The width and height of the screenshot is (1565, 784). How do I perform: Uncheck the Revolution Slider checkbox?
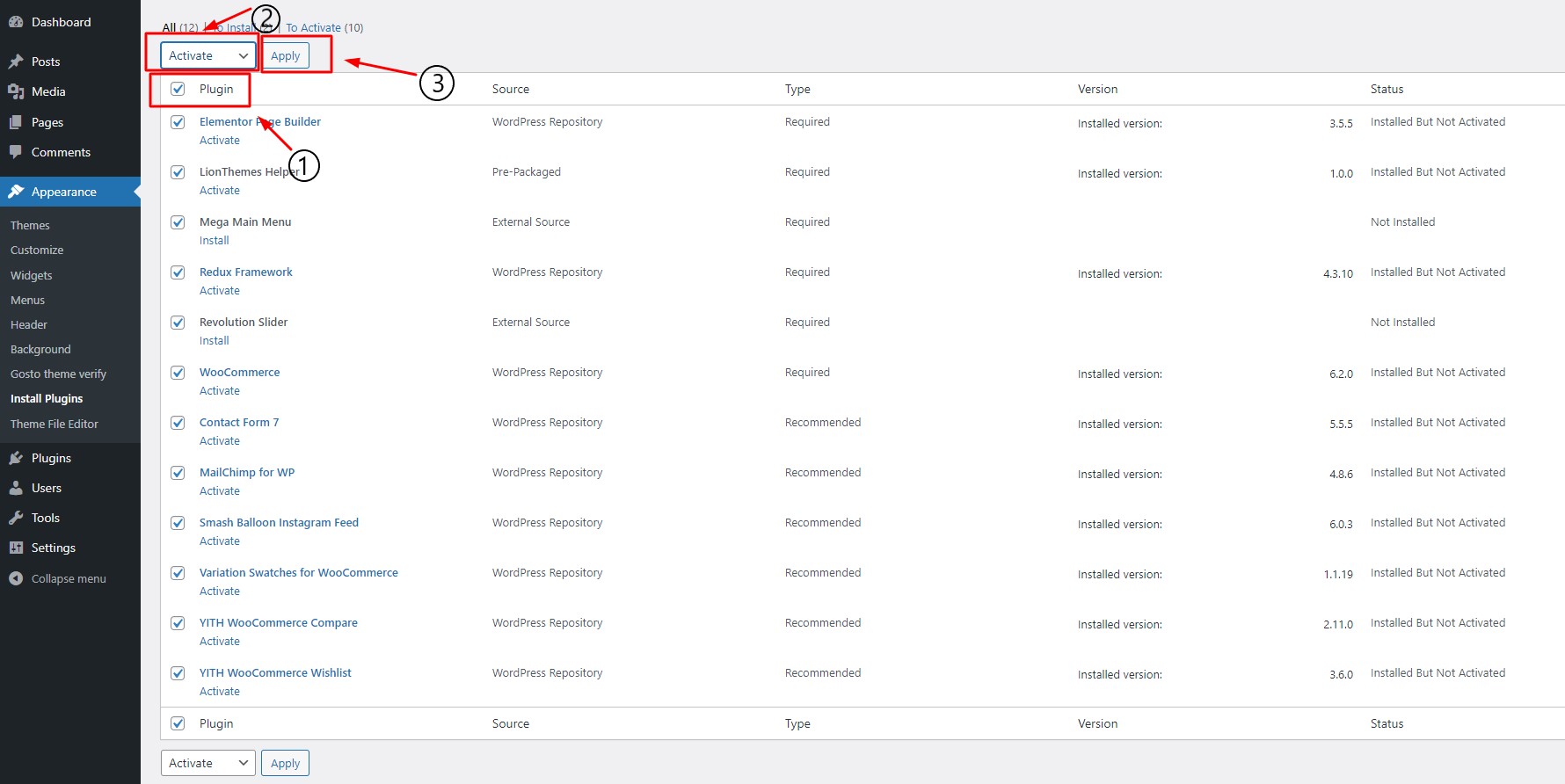(178, 323)
